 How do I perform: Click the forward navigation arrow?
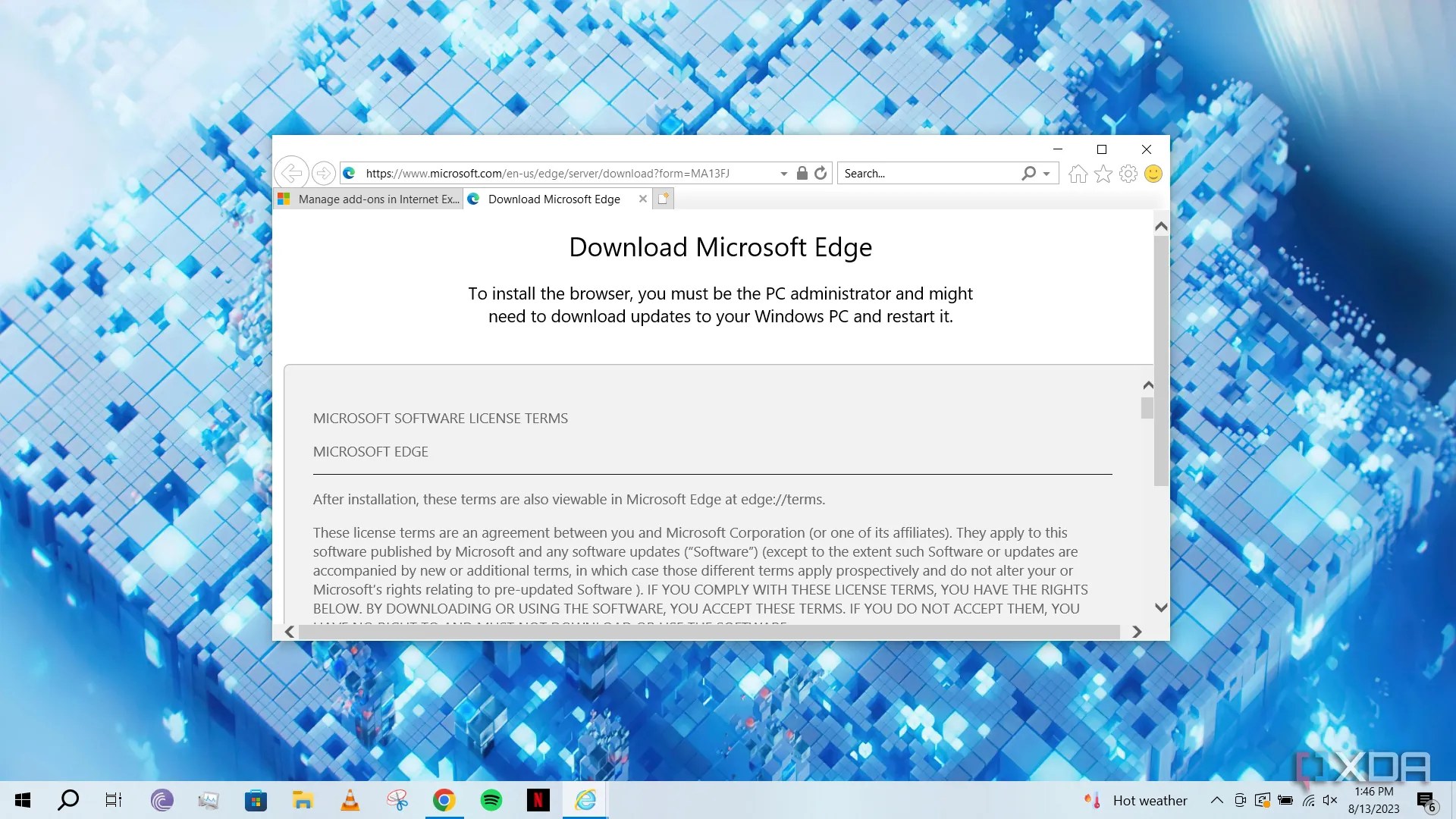(x=323, y=173)
